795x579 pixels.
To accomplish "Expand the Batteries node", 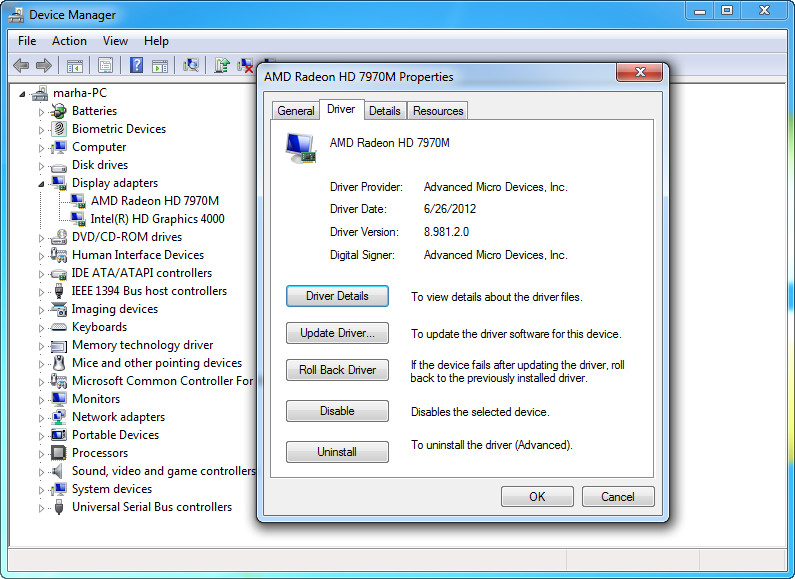I will [41, 112].
